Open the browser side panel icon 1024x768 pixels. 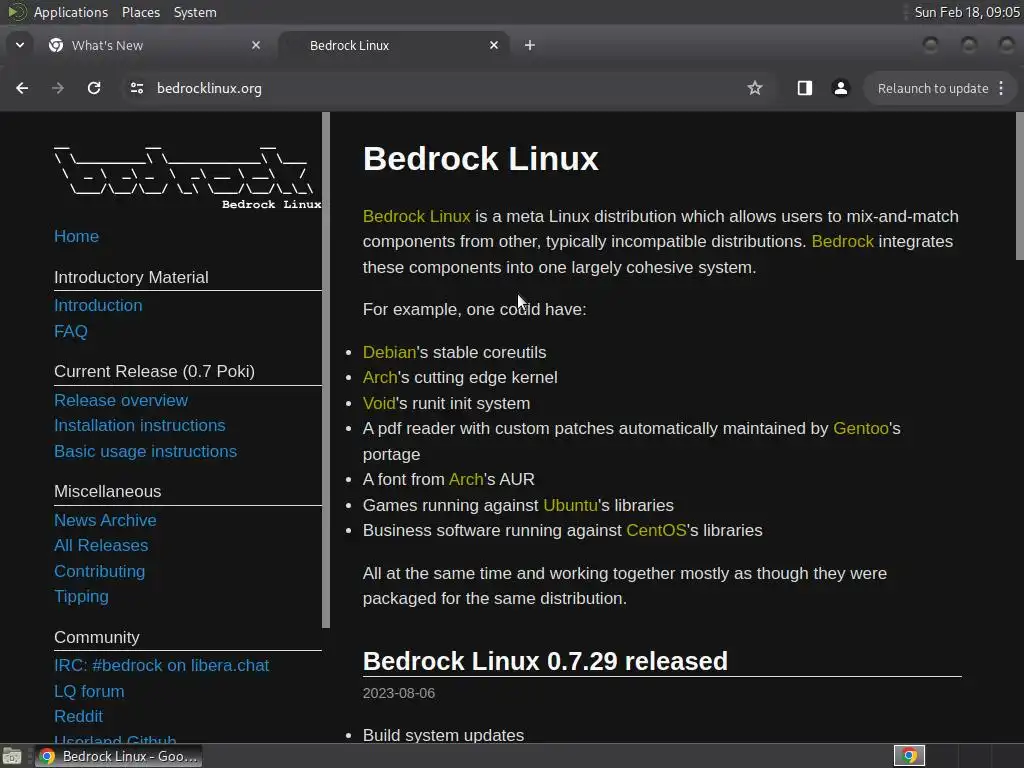[805, 88]
